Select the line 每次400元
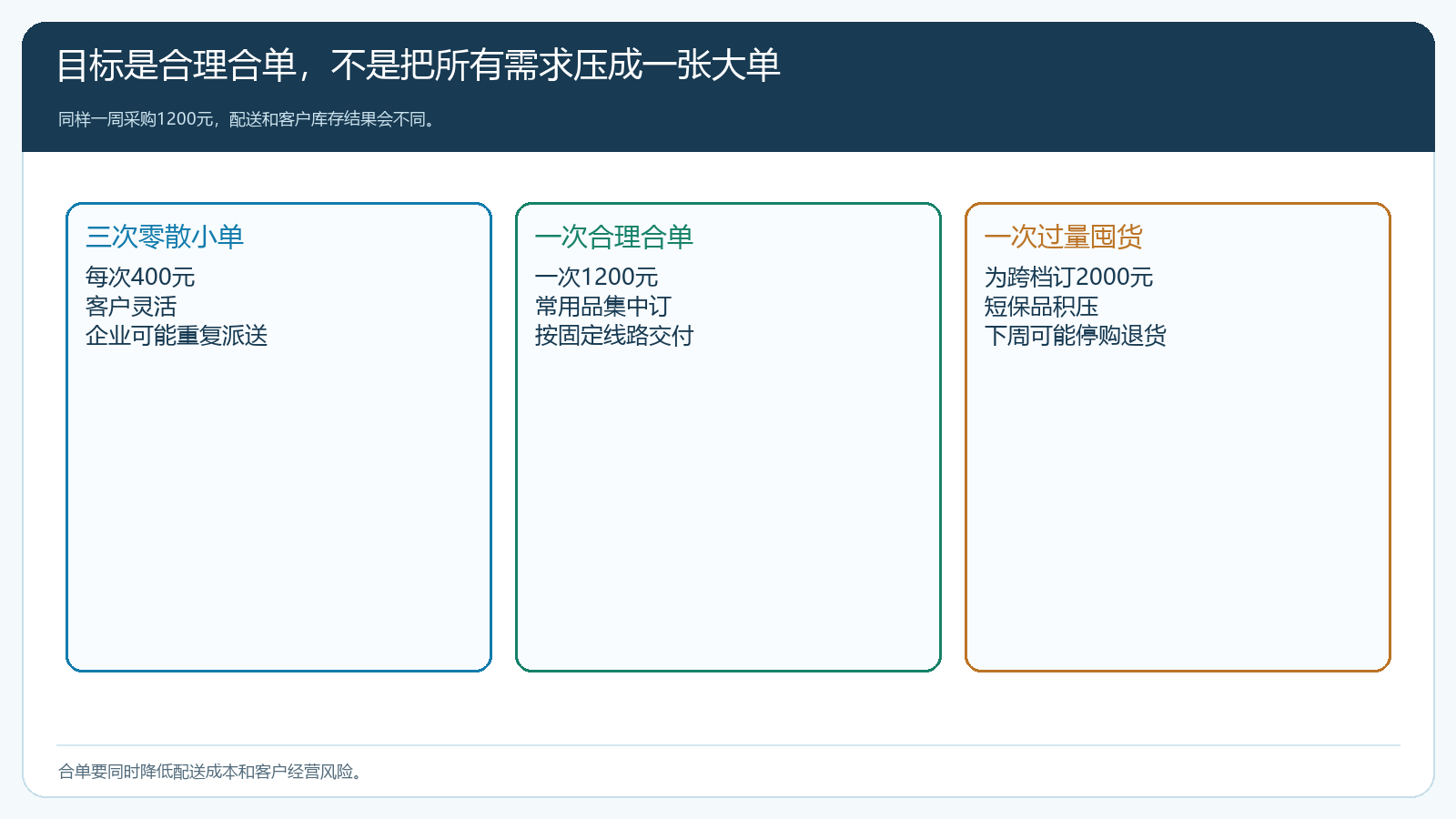 140,277
